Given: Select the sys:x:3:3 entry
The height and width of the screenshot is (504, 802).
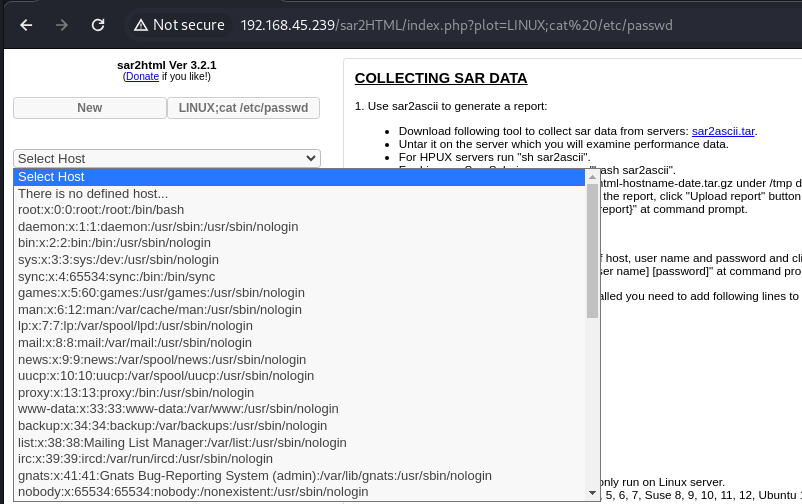Looking at the screenshot, I should 300,260.
